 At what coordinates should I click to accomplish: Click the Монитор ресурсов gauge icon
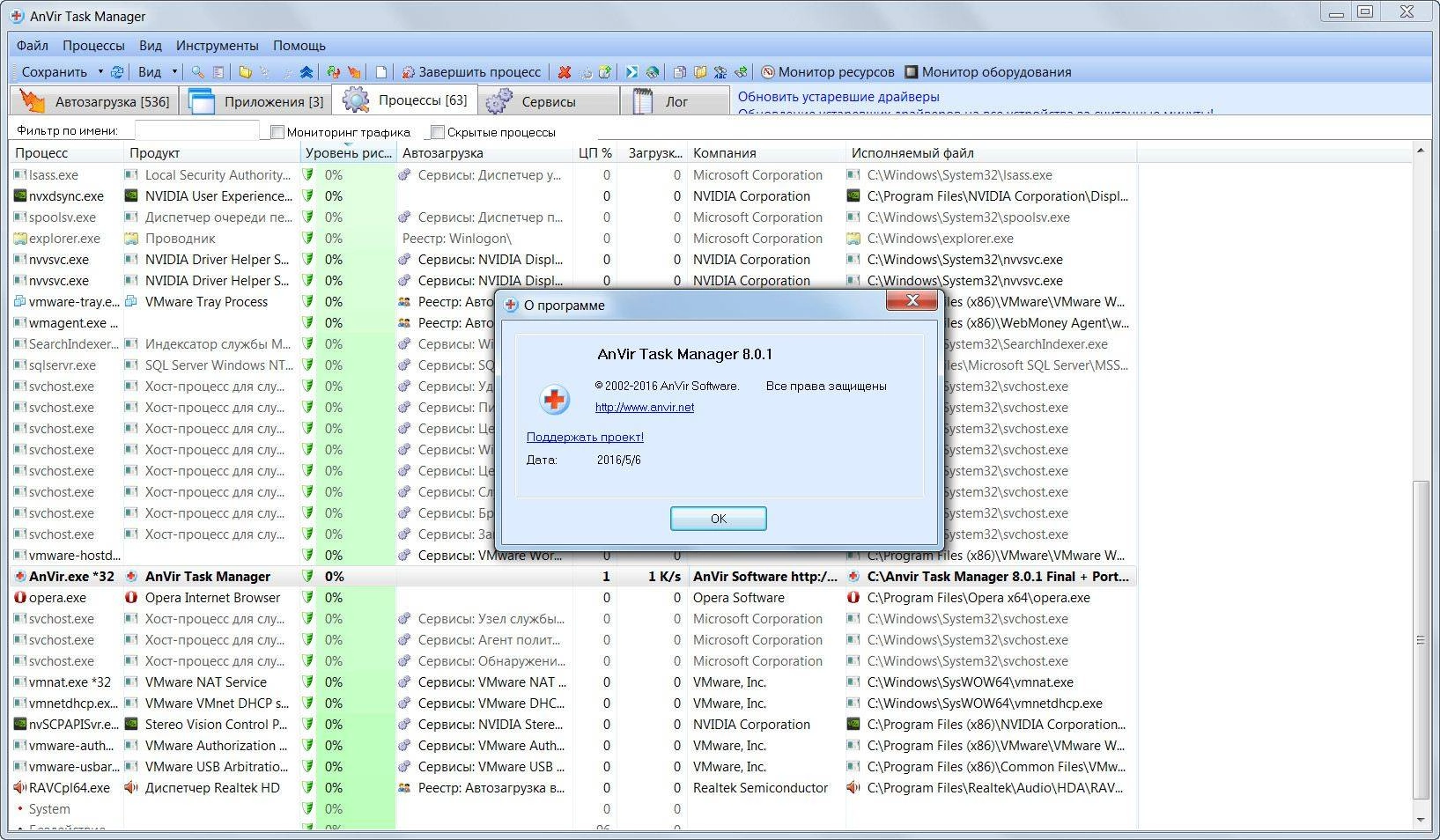768,72
